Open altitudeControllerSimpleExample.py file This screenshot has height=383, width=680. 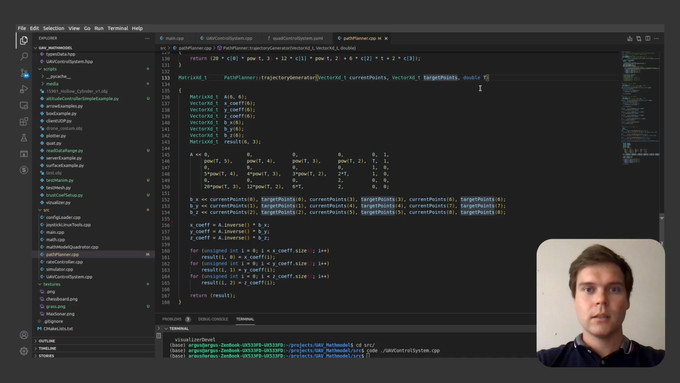pos(82,99)
